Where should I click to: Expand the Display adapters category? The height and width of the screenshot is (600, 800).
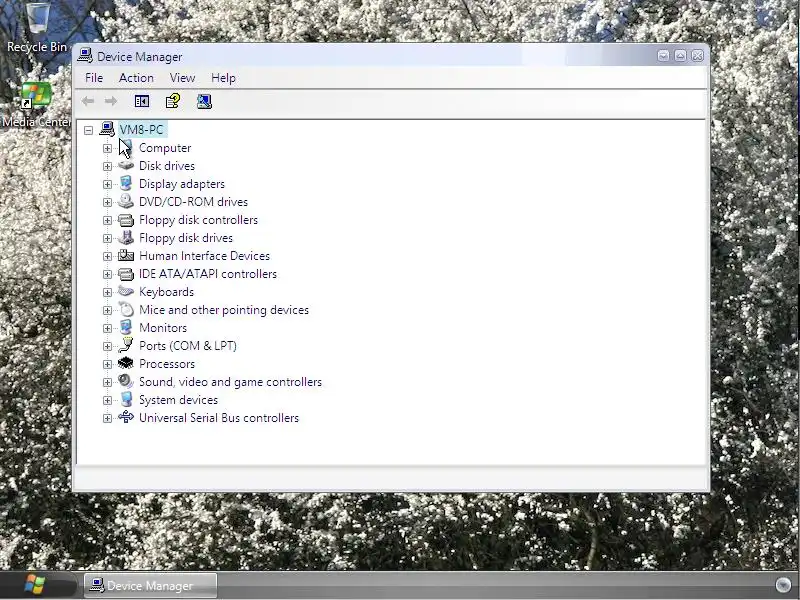(x=107, y=184)
